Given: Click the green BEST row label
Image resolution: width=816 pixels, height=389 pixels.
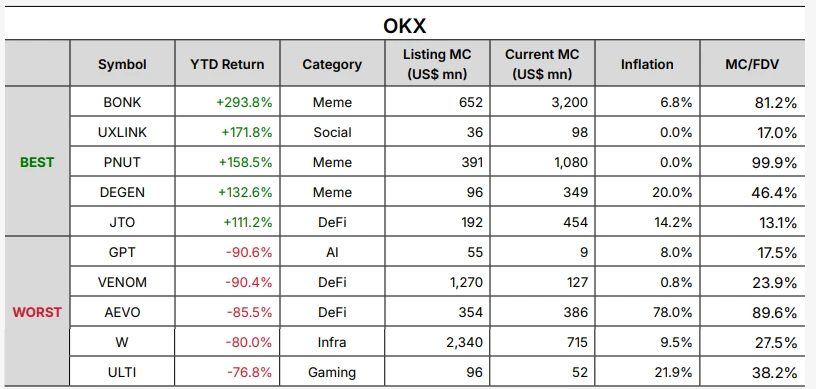Looking at the screenshot, I should click(x=37, y=162).
